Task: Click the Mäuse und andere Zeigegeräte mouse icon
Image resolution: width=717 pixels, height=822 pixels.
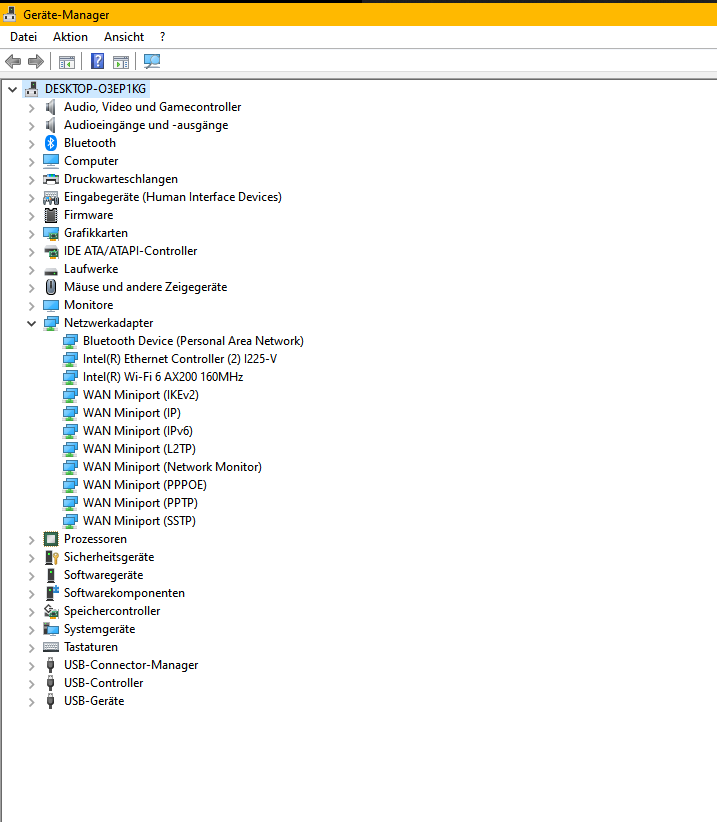Action: click(x=51, y=287)
